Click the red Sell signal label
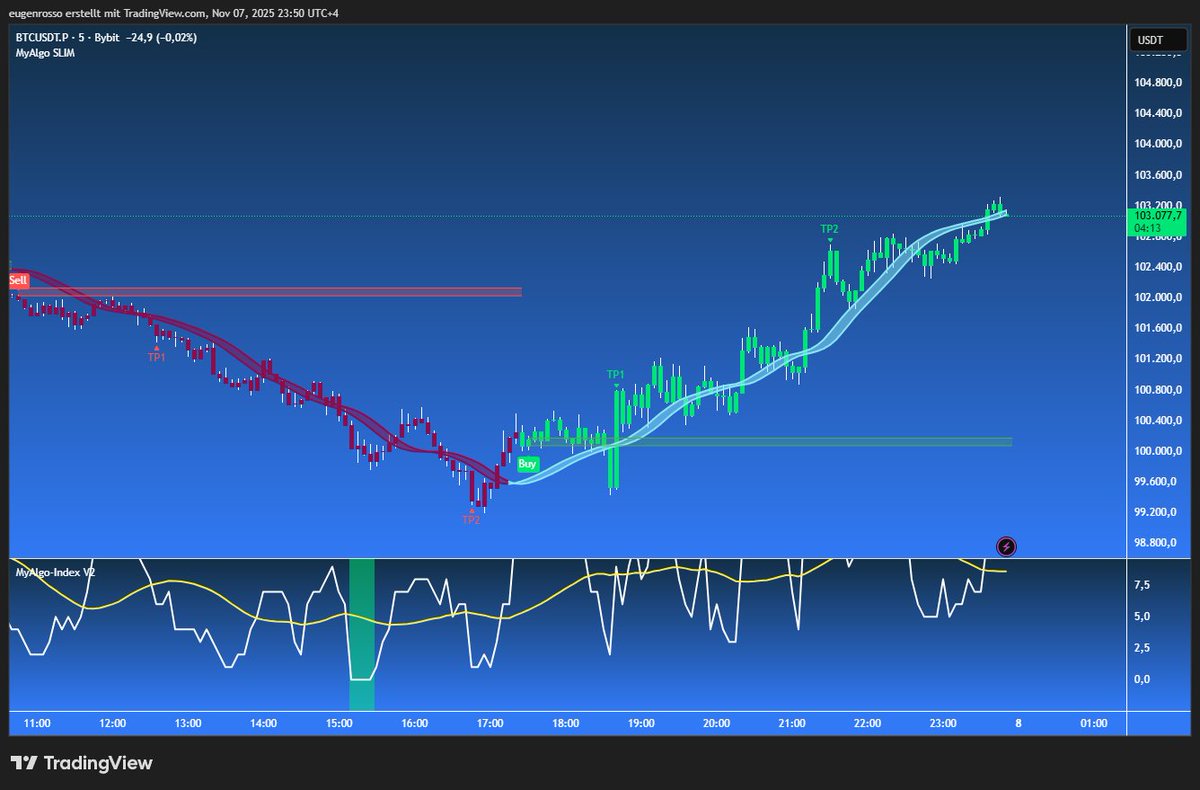This screenshot has height=790, width=1200. (x=18, y=281)
